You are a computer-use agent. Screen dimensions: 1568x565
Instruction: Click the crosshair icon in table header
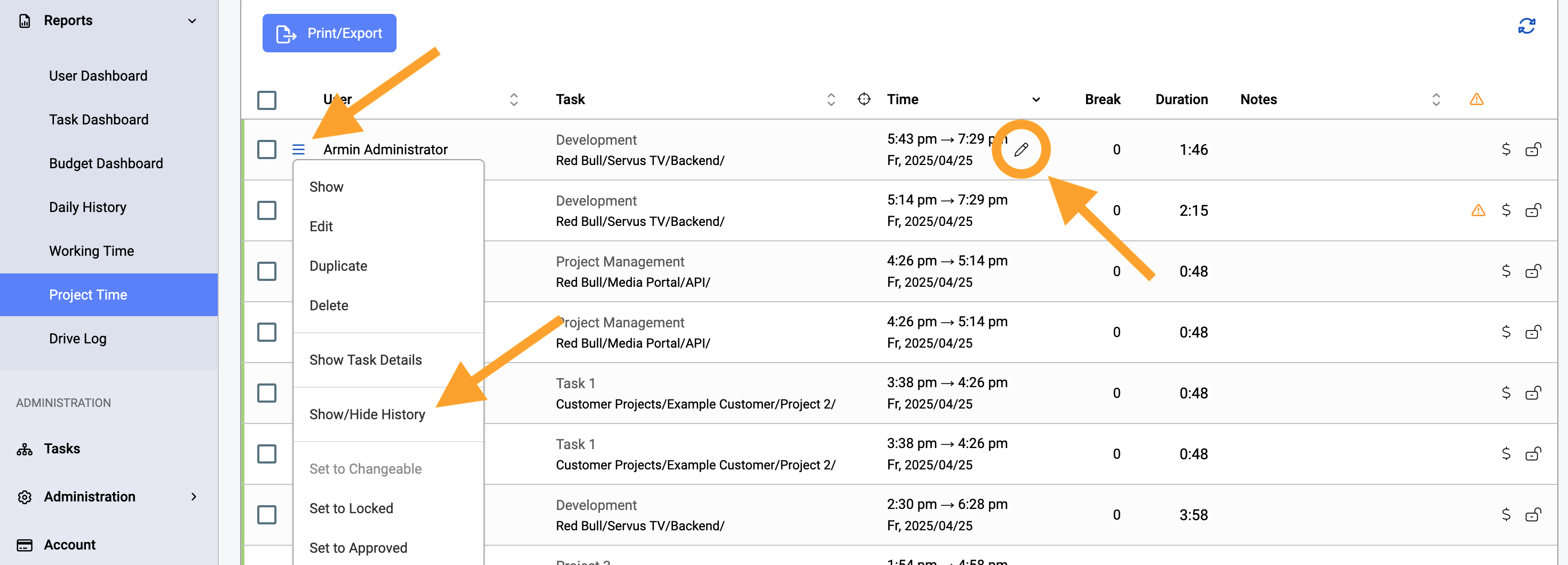(x=864, y=99)
